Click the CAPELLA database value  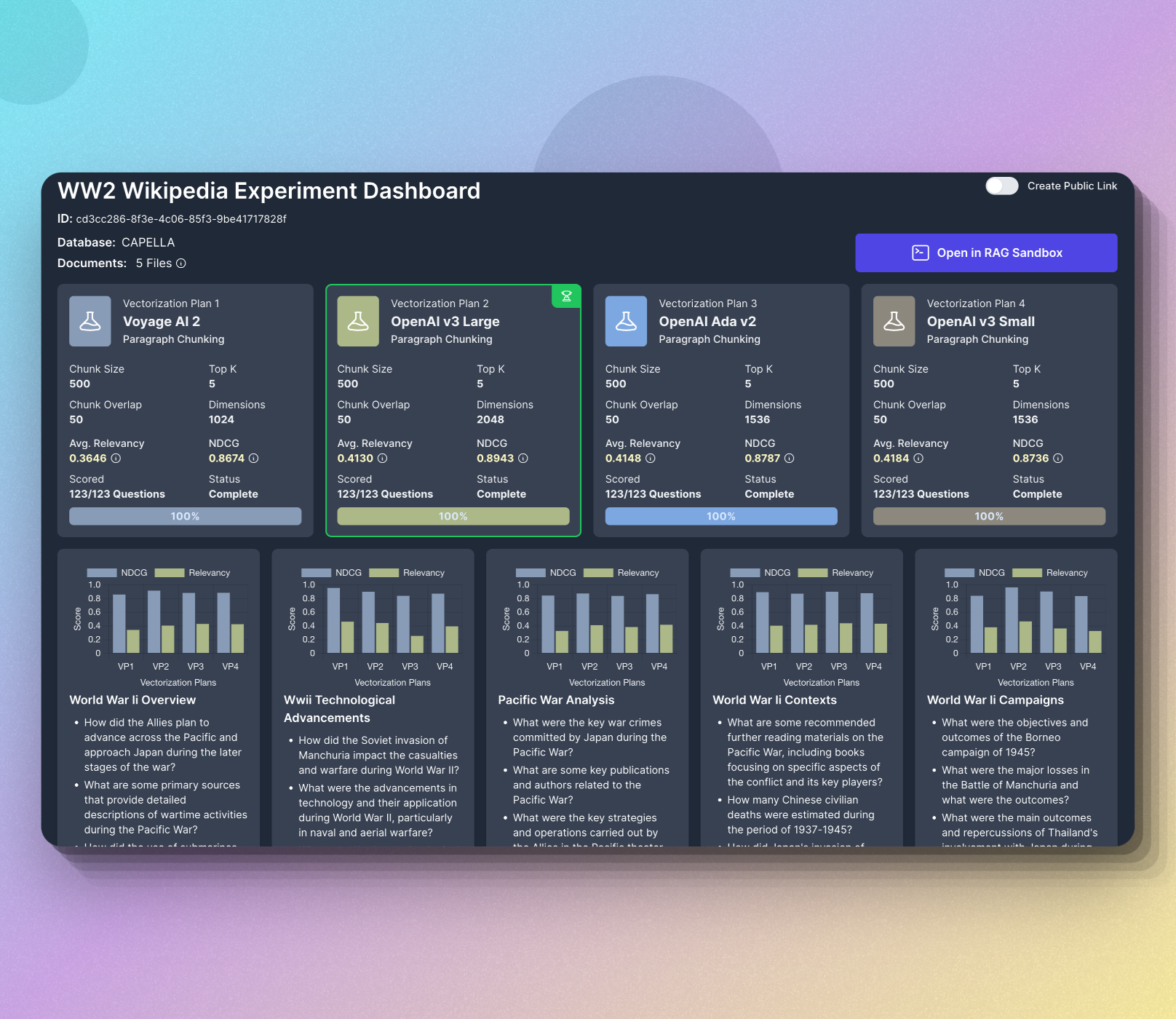click(x=148, y=242)
